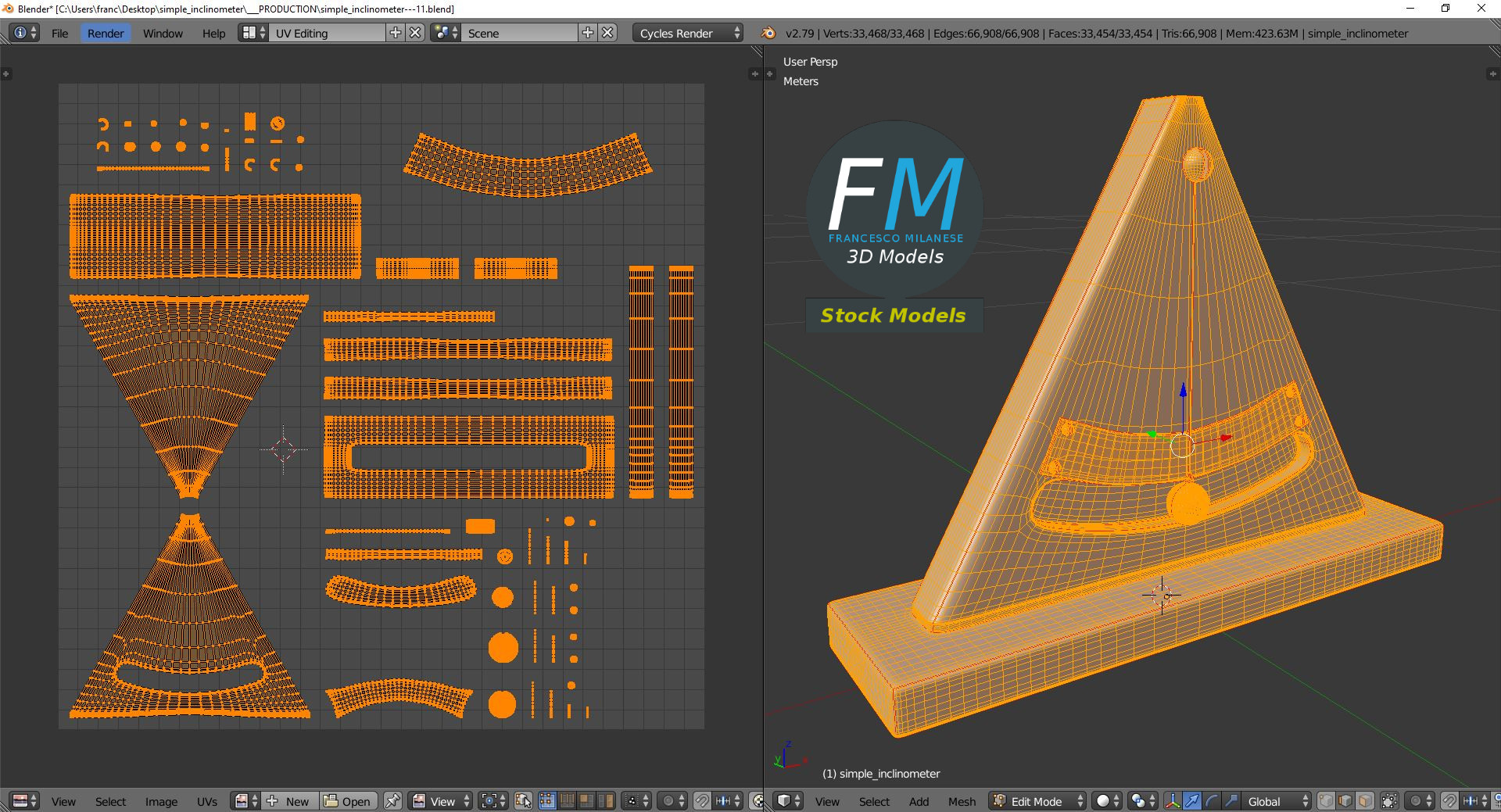Click the Open image button

click(x=349, y=801)
